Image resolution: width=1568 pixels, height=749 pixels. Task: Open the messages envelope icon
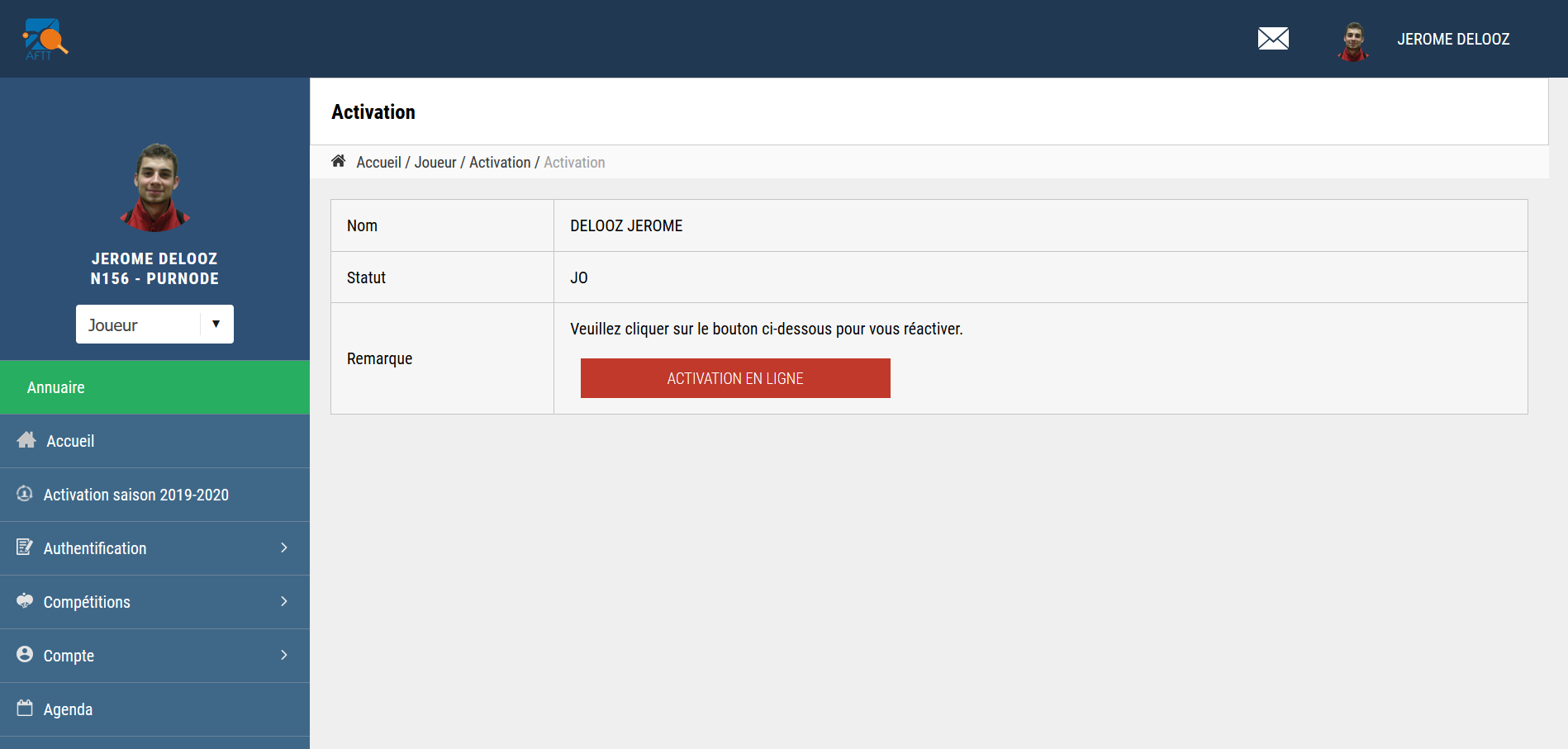coord(1272,39)
